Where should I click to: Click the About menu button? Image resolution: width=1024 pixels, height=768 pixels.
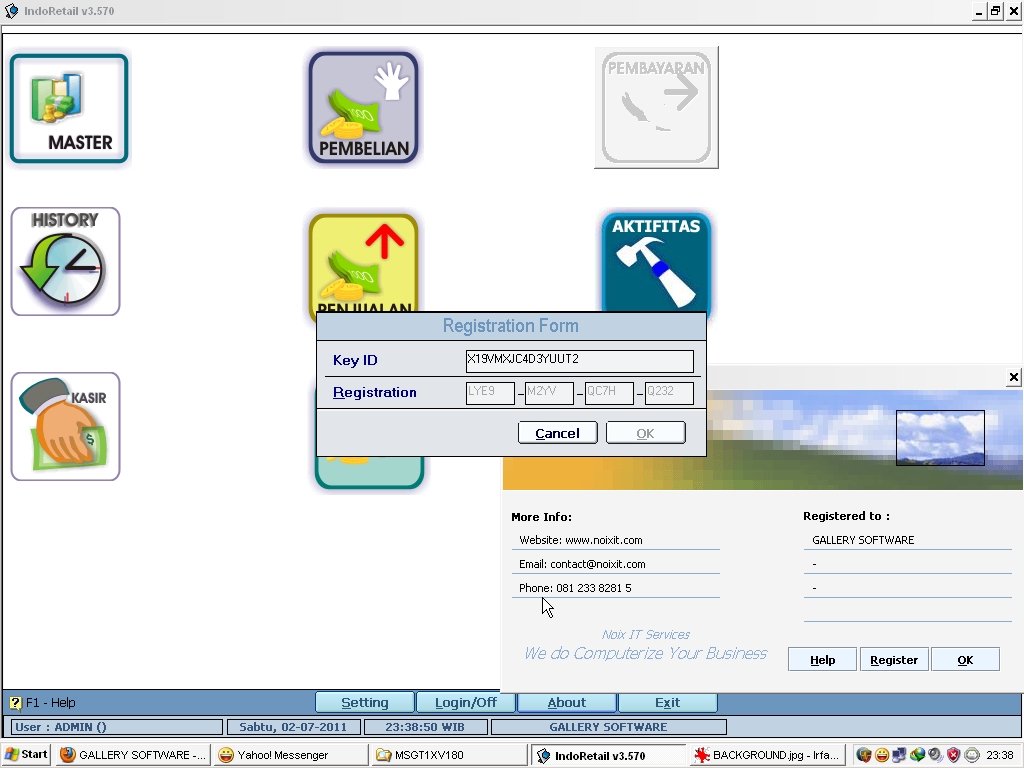pyautogui.click(x=566, y=703)
